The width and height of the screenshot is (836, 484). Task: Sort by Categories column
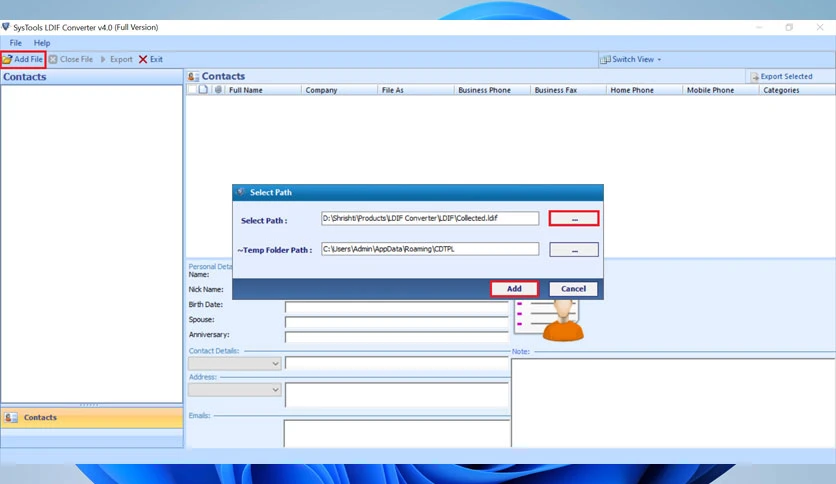tap(797, 90)
